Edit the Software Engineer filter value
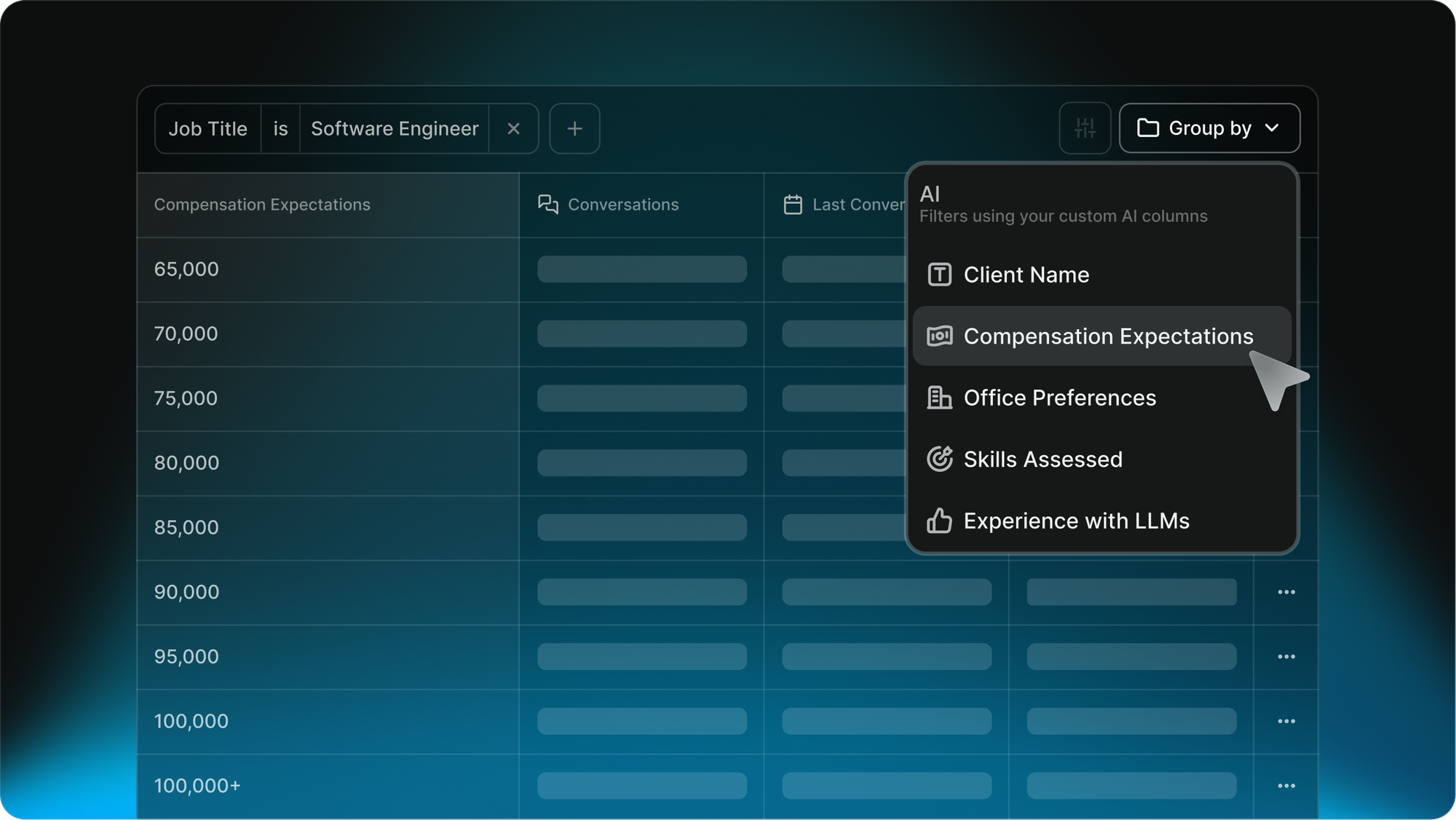This screenshot has width=1456, height=820. pos(395,129)
